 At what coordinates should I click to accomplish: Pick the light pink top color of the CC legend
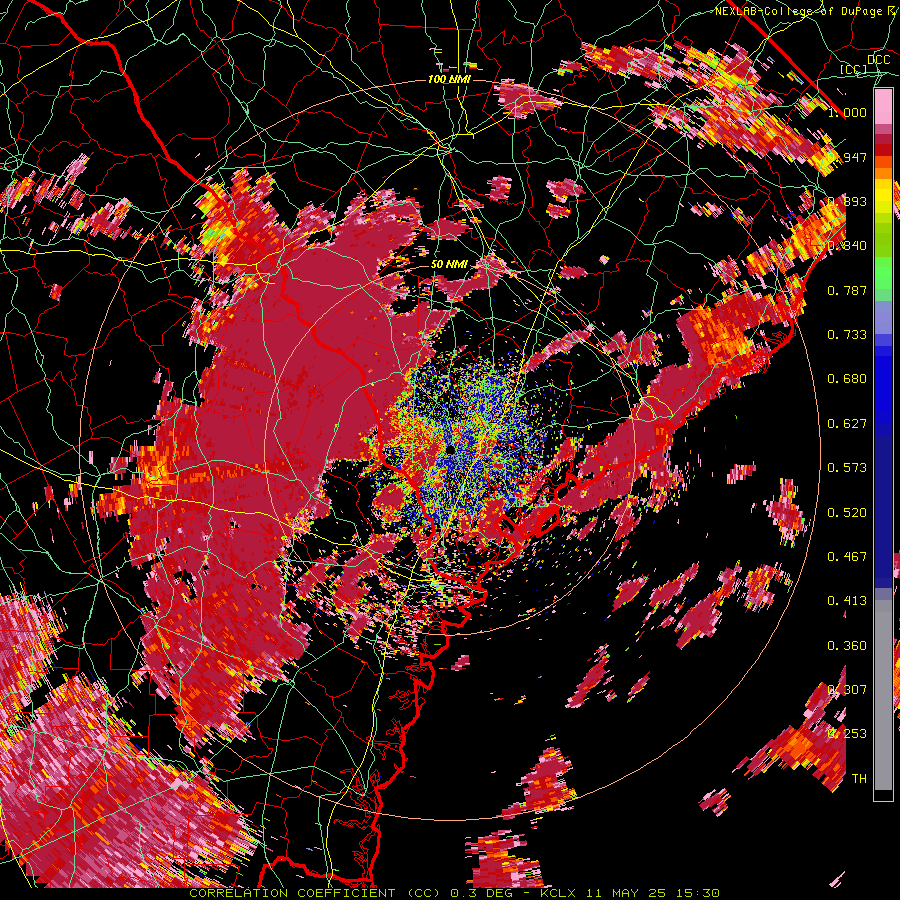[x=883, y=106]
